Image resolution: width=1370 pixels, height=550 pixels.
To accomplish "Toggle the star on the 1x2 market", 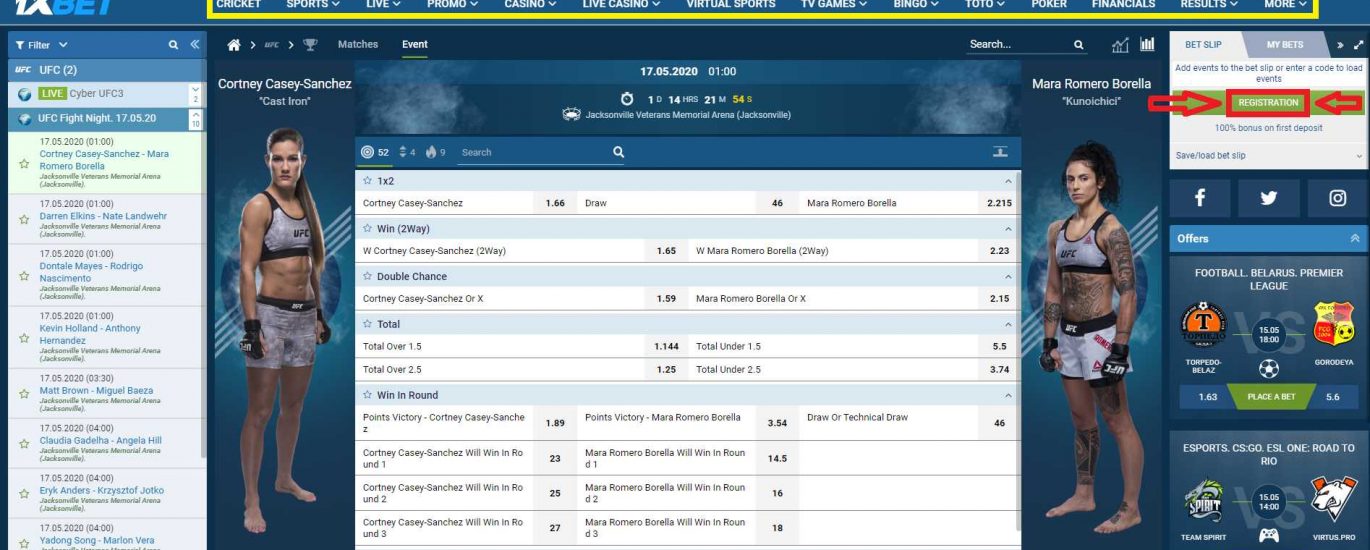I will pyautogui.click(x=368, y=181).
